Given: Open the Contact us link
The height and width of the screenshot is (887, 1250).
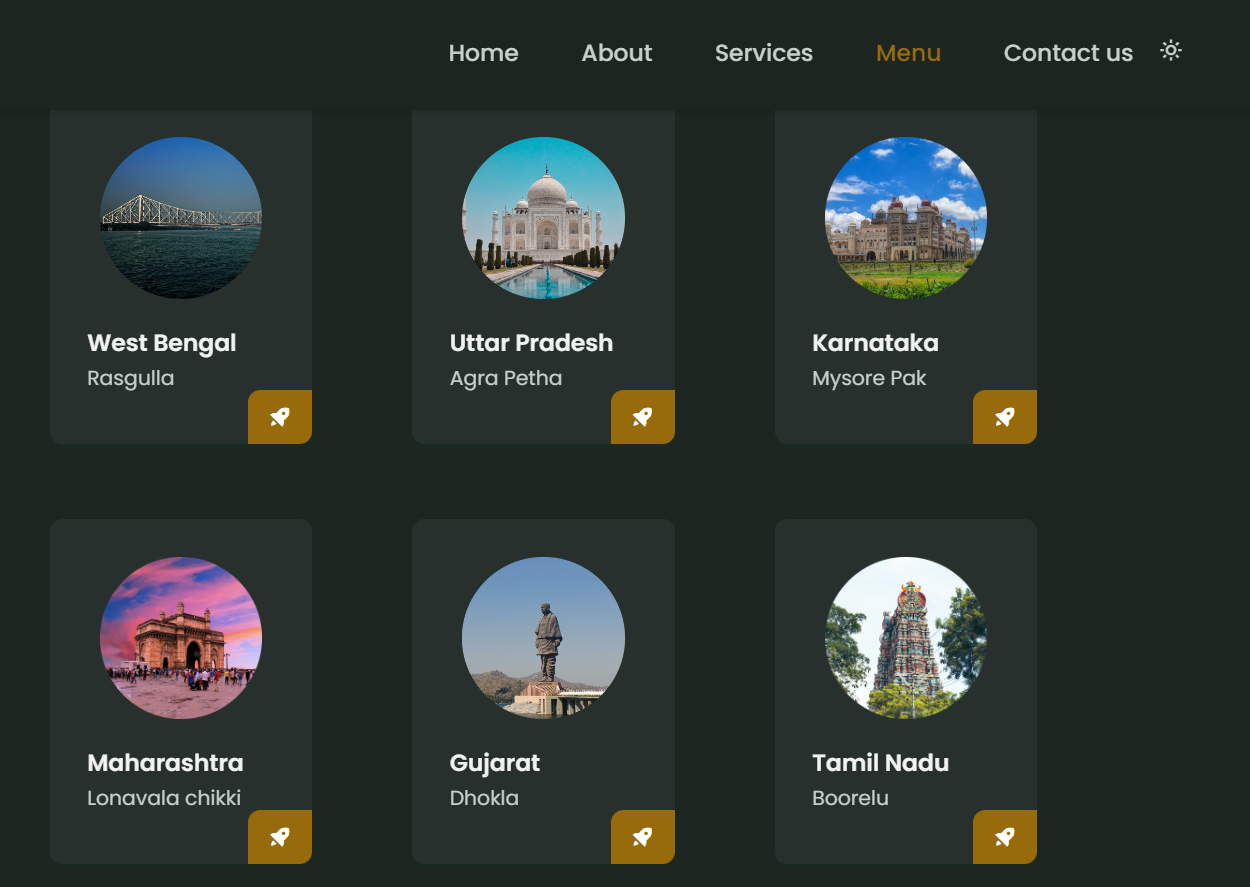Looking at the screenshot, I should click(x=1068, y=53).
